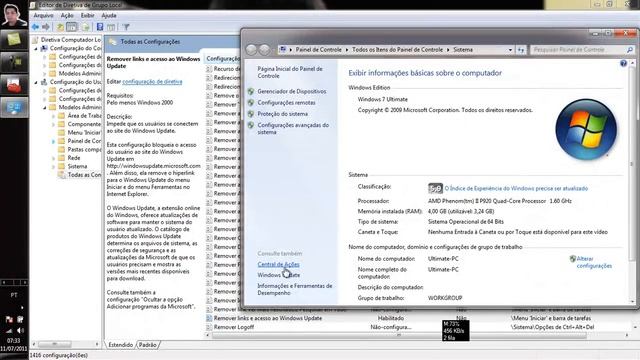Open the Ajuda menu

[109, 16]
